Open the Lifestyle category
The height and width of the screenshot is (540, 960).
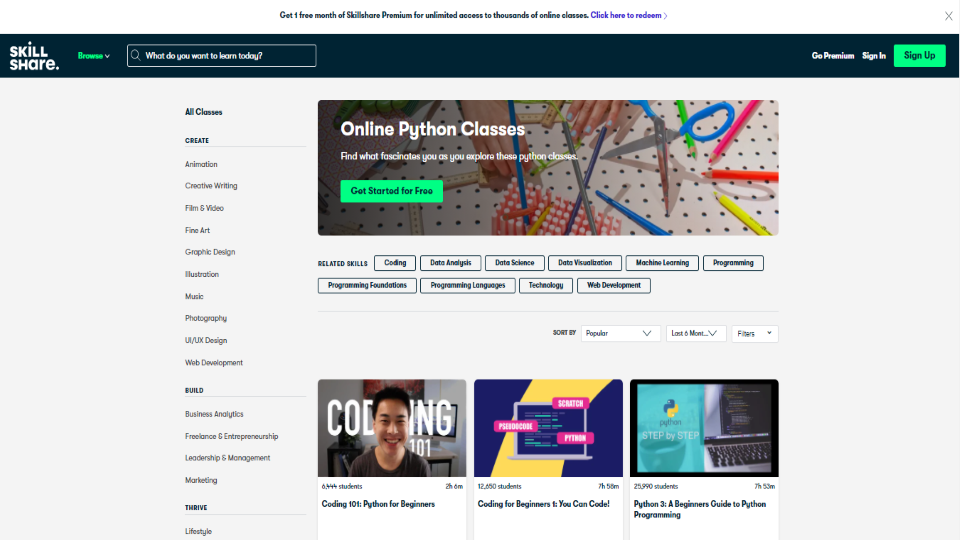point(198,531)
